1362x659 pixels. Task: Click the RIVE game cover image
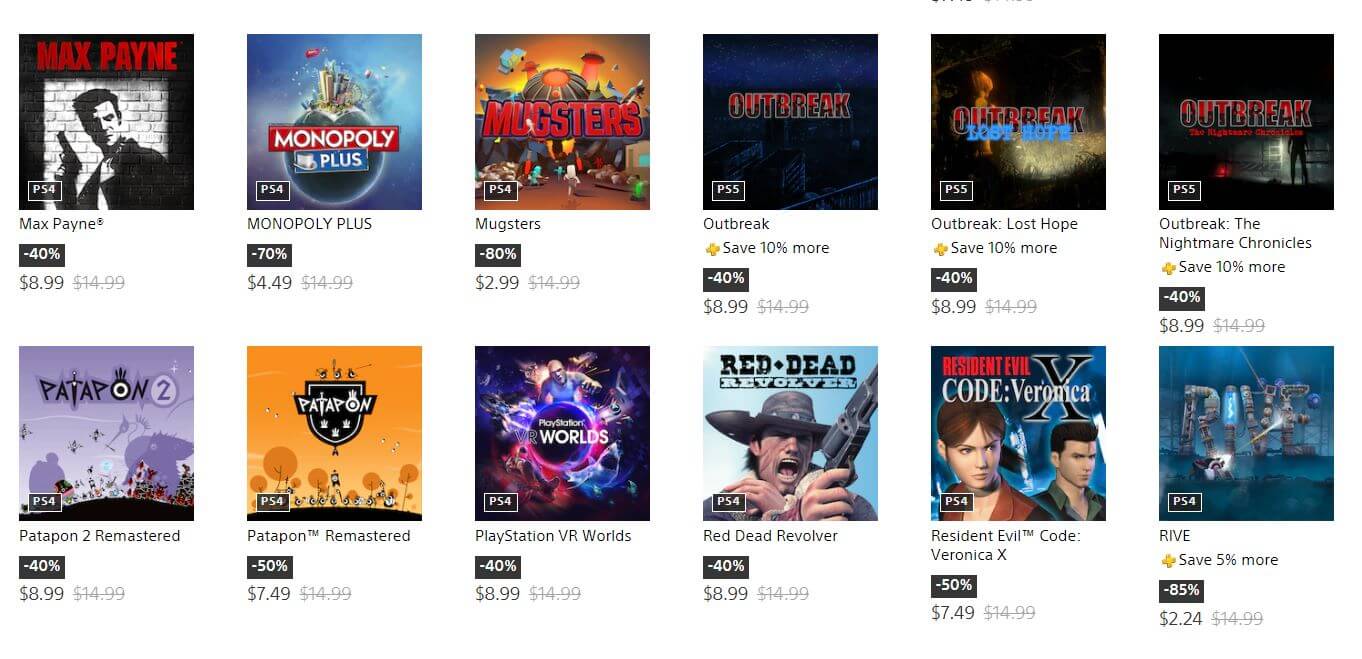1246,434
